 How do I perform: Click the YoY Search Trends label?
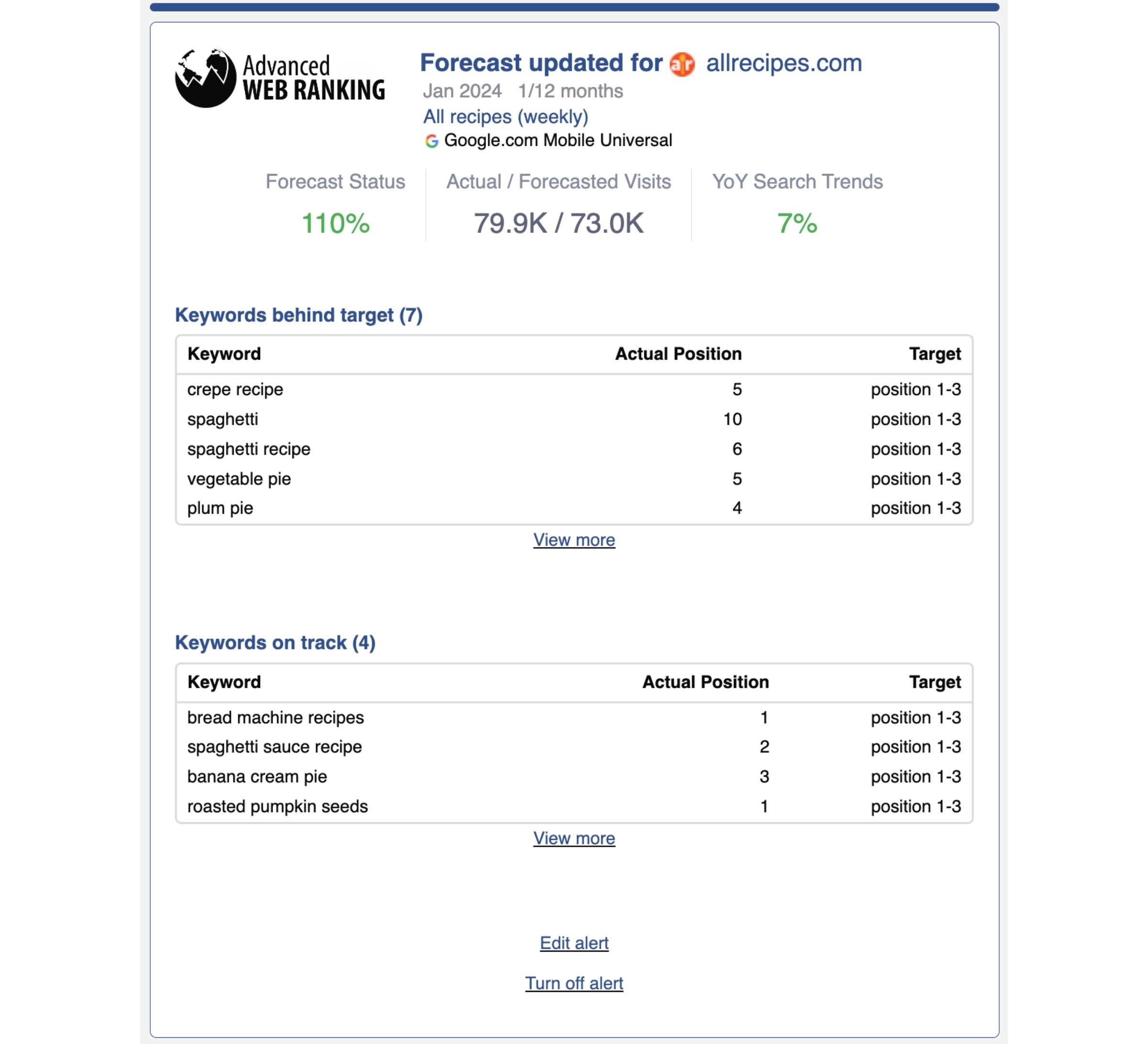point(797,182)
